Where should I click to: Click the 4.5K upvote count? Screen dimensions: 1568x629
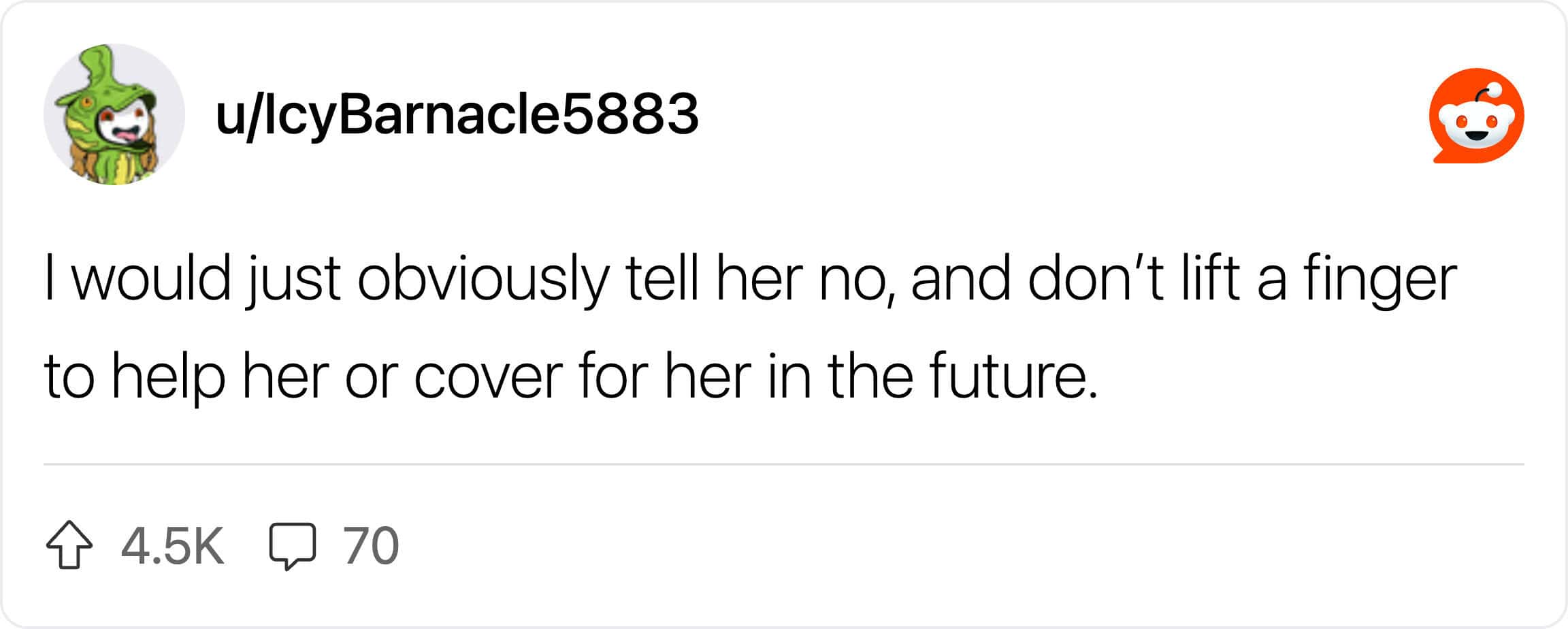tap(172, 546)
